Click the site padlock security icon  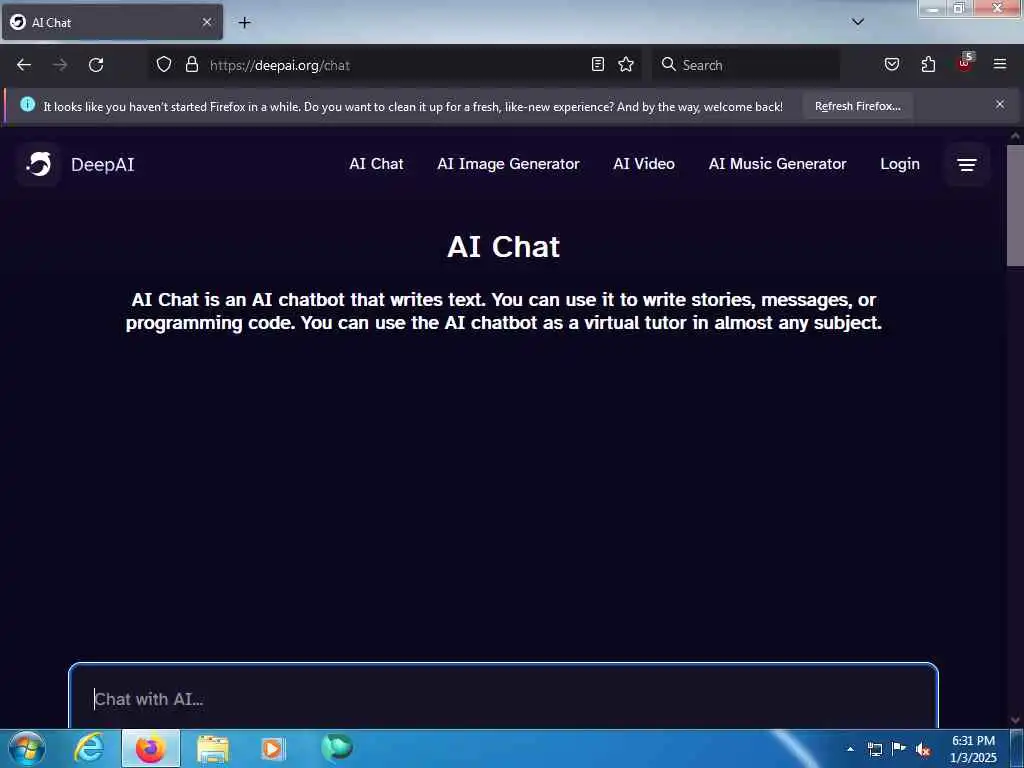coord(191,65)
